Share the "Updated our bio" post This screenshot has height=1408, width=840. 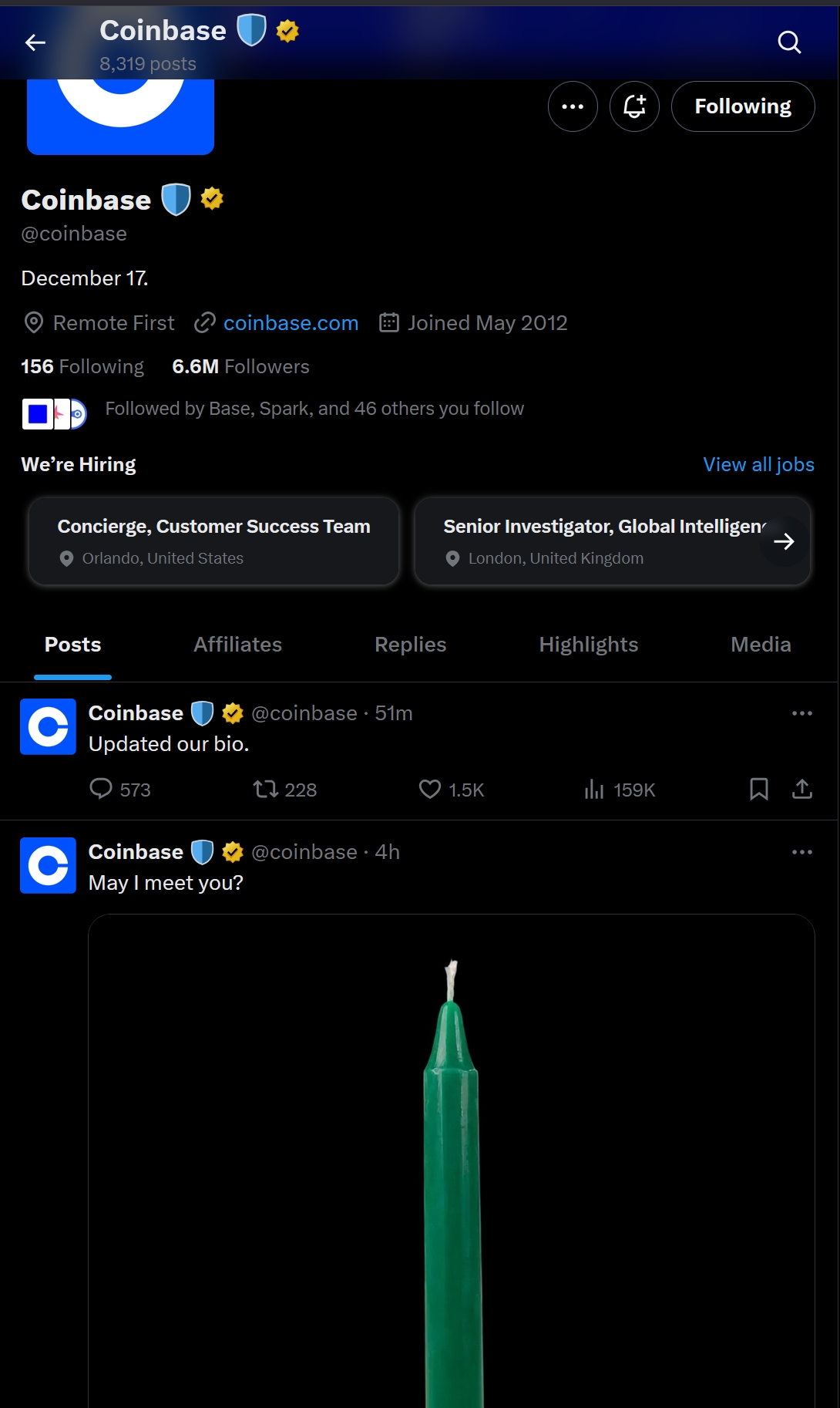802,789
